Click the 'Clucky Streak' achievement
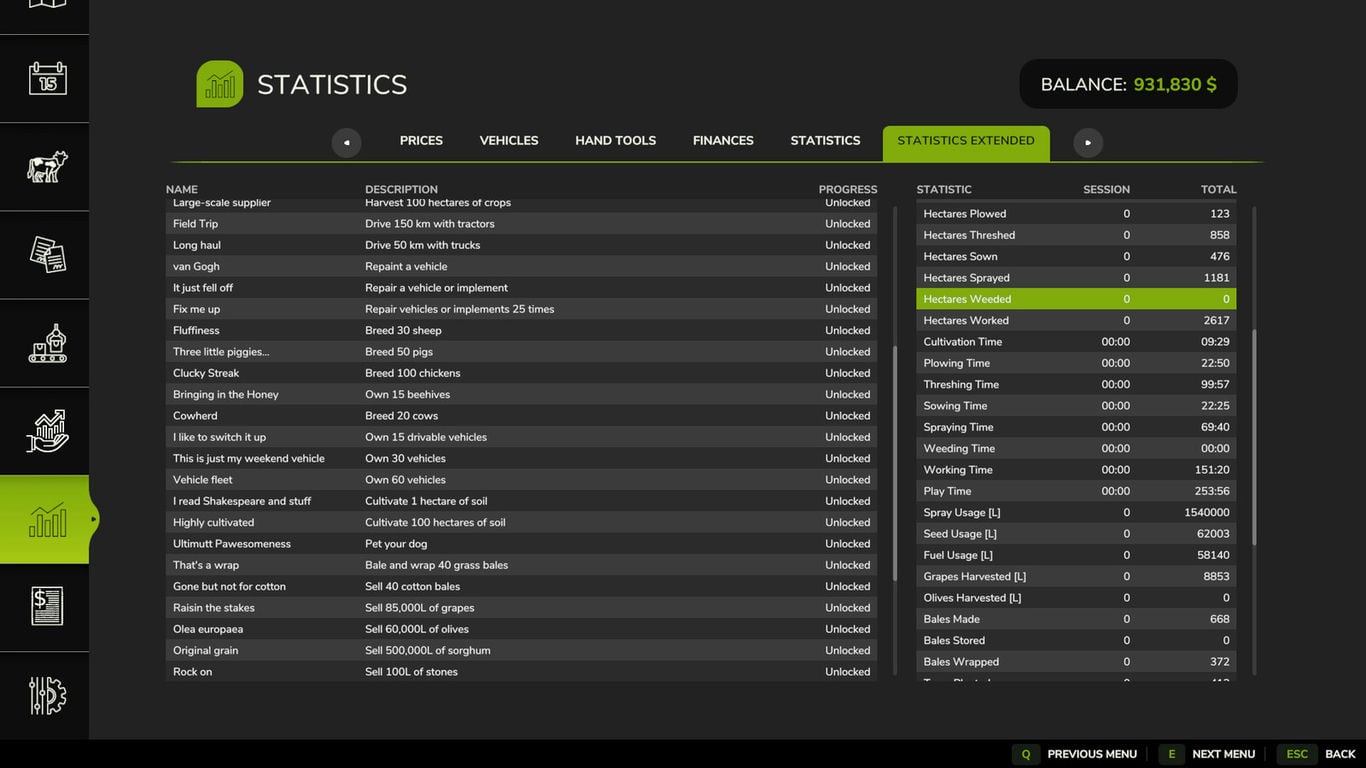Viewport: 1366px width, 768px height. point(521,373)
